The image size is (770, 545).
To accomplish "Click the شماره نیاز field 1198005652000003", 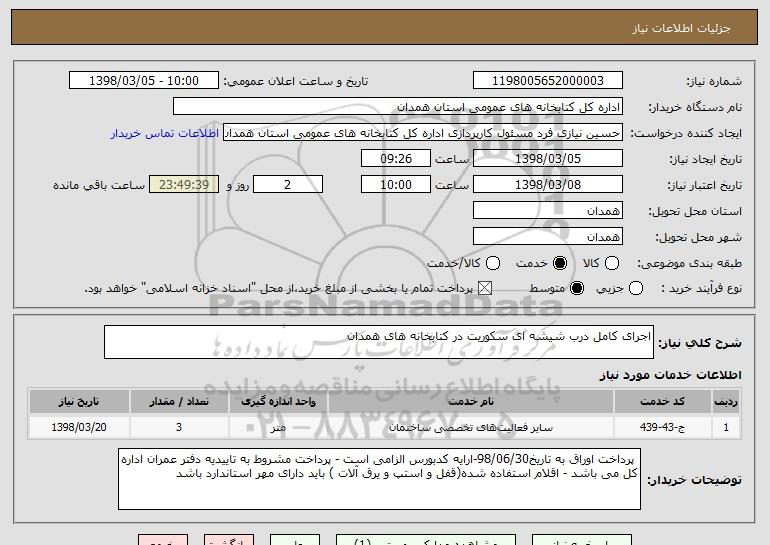I will click(548, 81).
